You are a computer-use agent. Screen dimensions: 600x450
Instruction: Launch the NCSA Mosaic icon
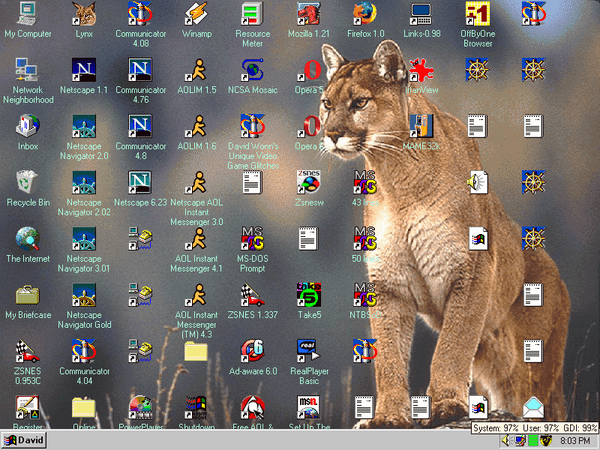pyautogui.click(x=253, y=70)
